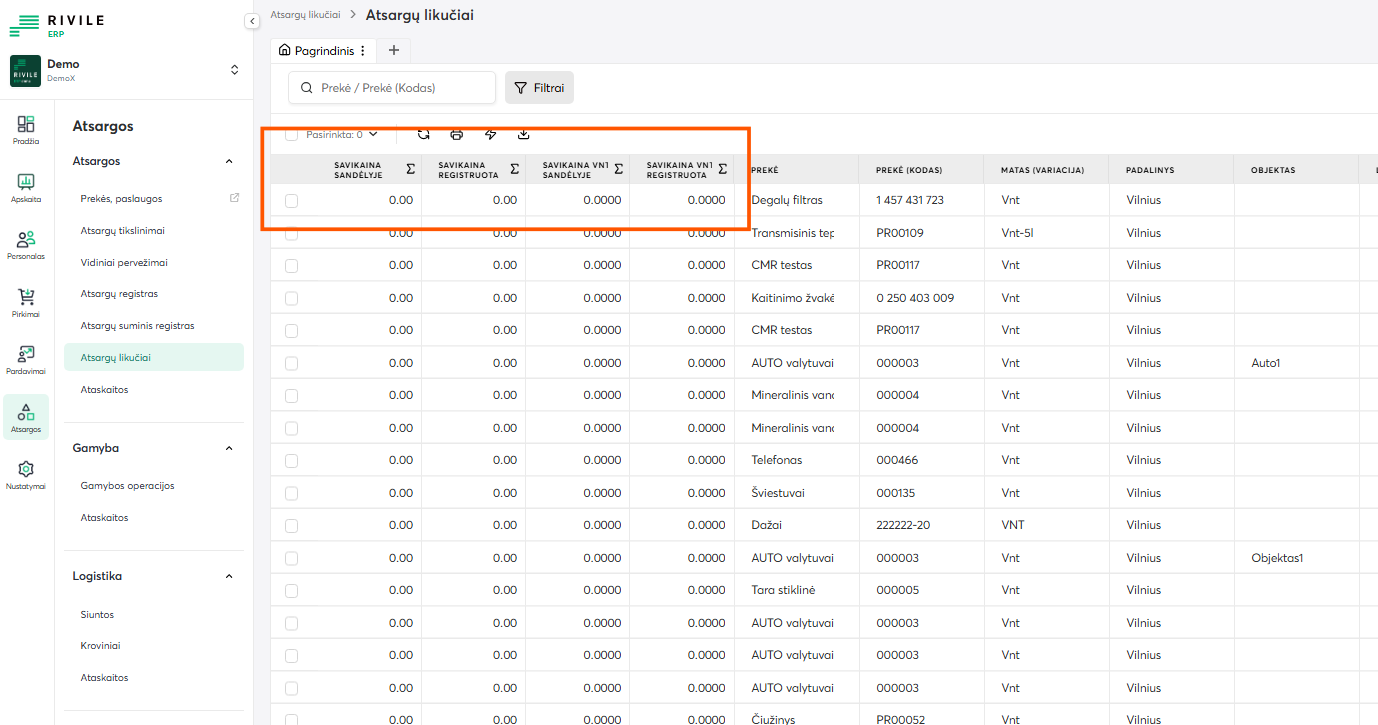The width and height of the screenshot is (1378, 725).
Task: Collapse the sidebar with the arrow button
Action: click(x=252, y=21)
